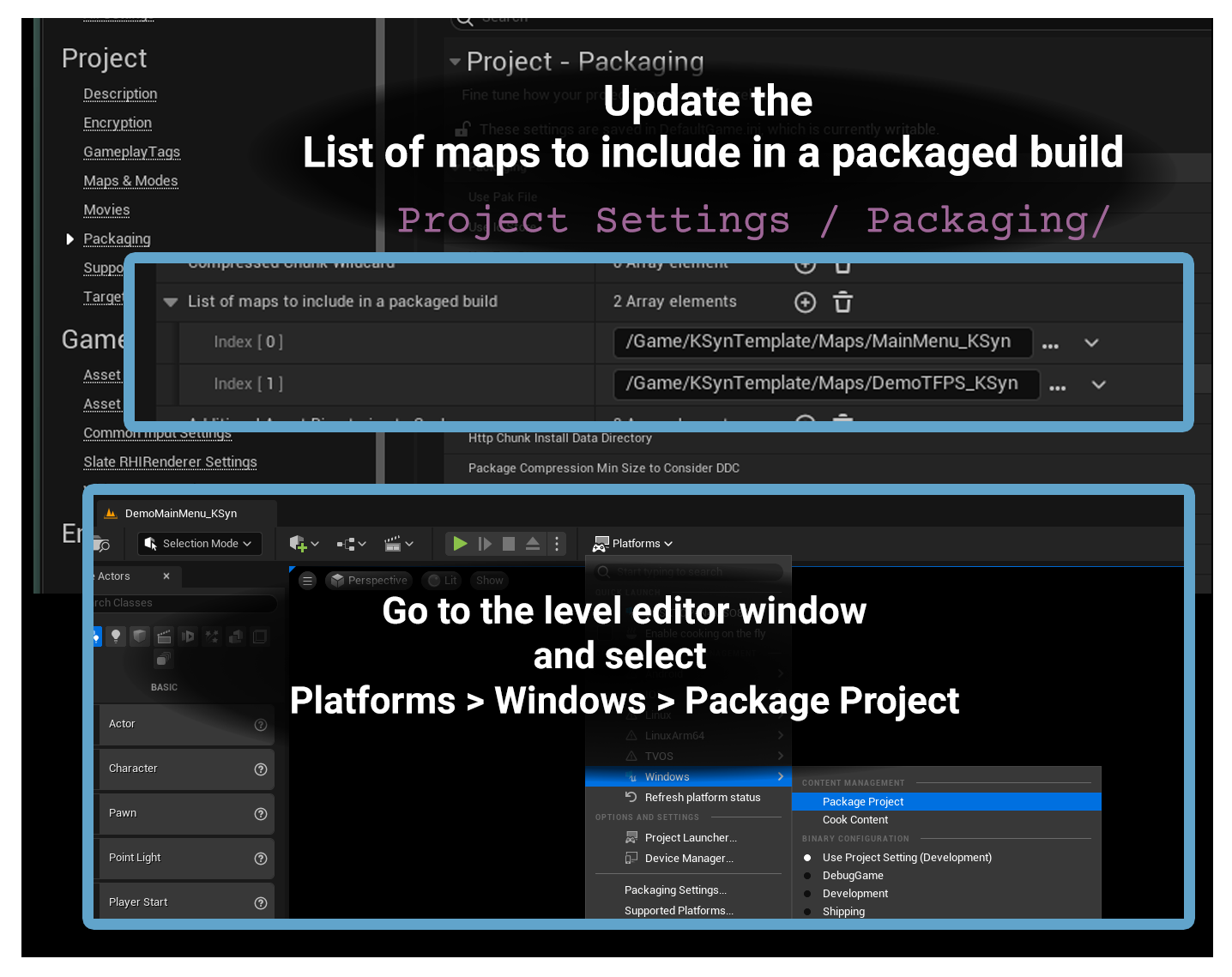Click the Search Classes field
1232x977 pixels.
click(x=184, y=603)
